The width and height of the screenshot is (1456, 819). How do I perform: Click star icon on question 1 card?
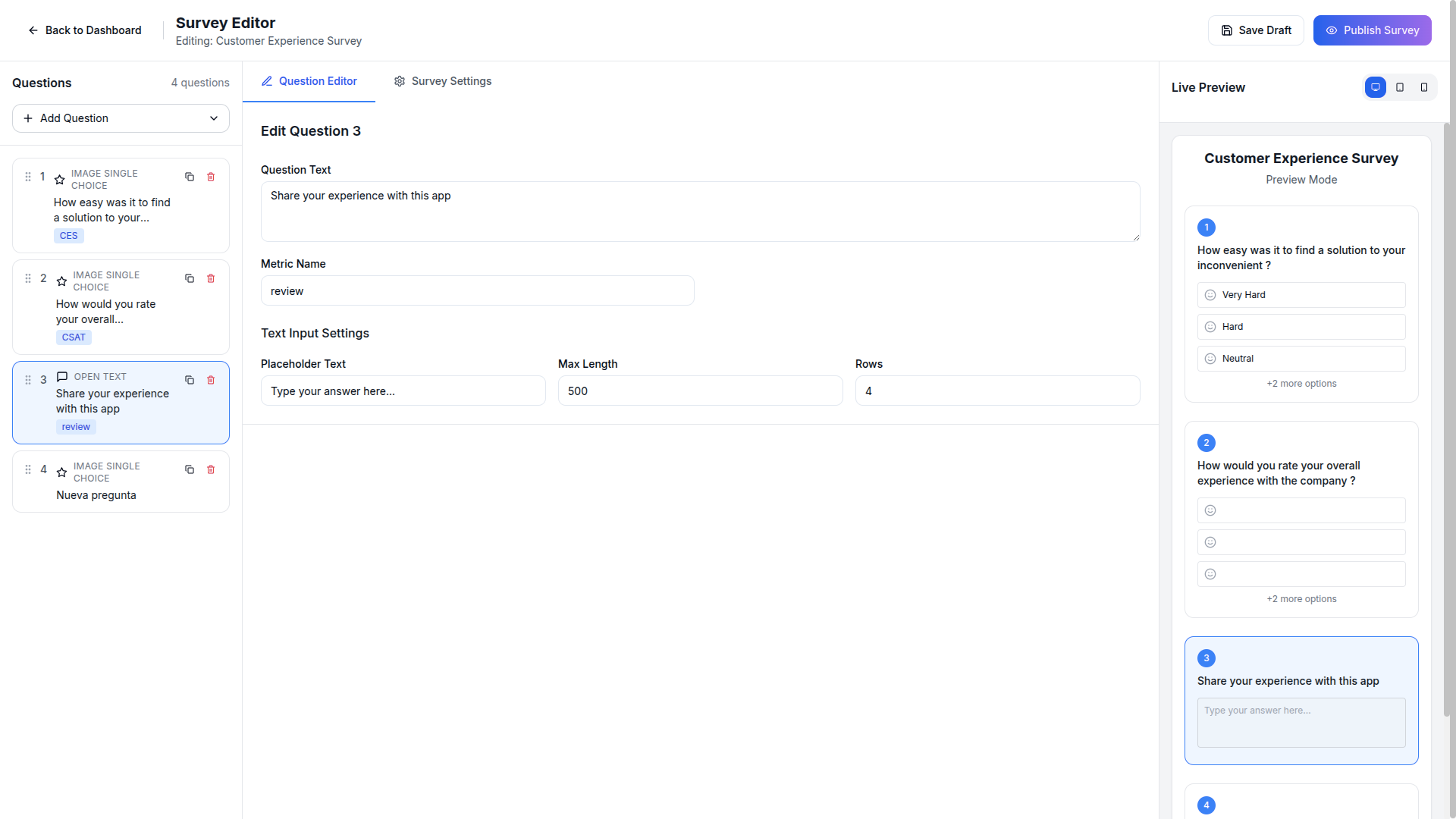point(60,180)
